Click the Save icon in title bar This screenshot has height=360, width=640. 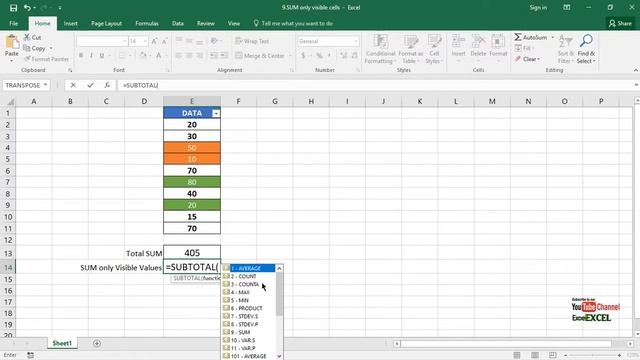coord(13,8)
